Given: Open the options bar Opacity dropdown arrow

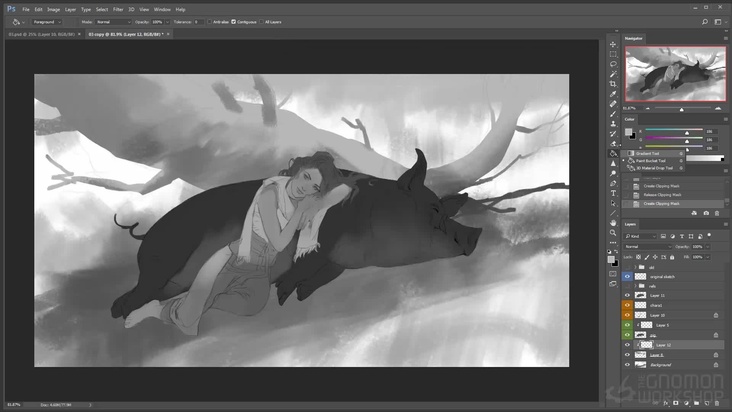Looking at the screenshot, I should tap(167, 22).
